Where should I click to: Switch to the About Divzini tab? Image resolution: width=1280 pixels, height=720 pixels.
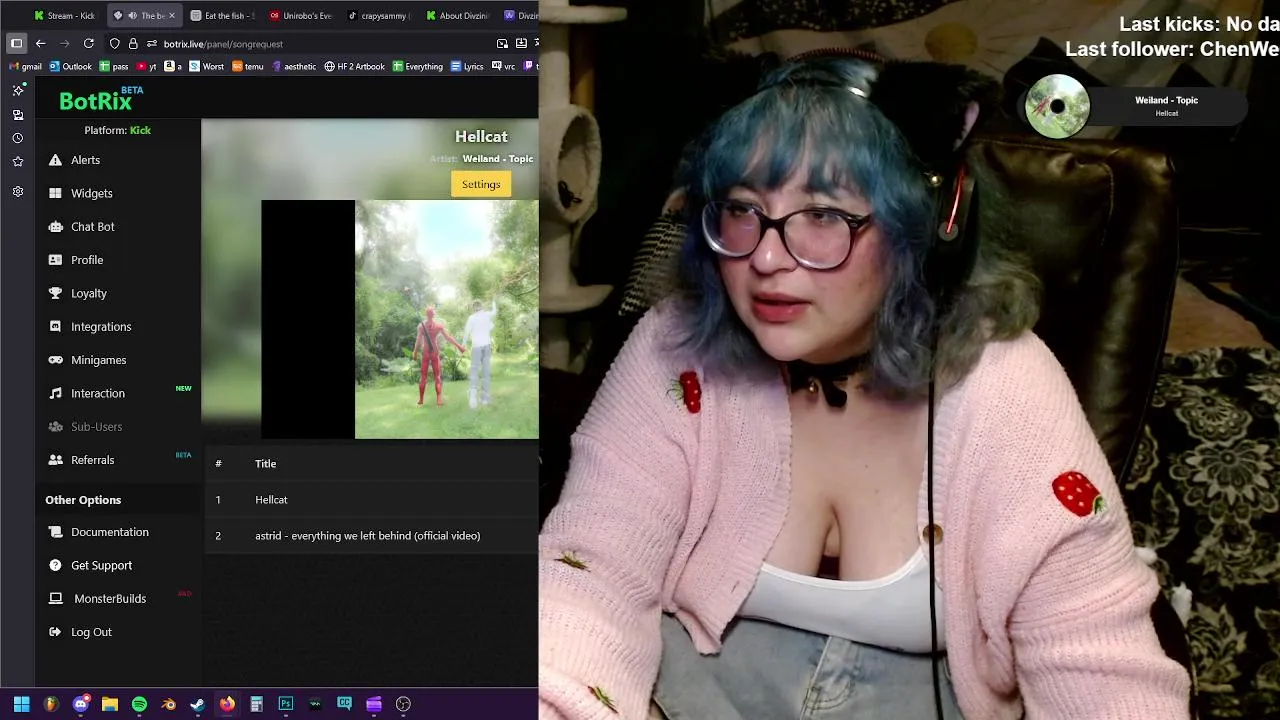458,15
